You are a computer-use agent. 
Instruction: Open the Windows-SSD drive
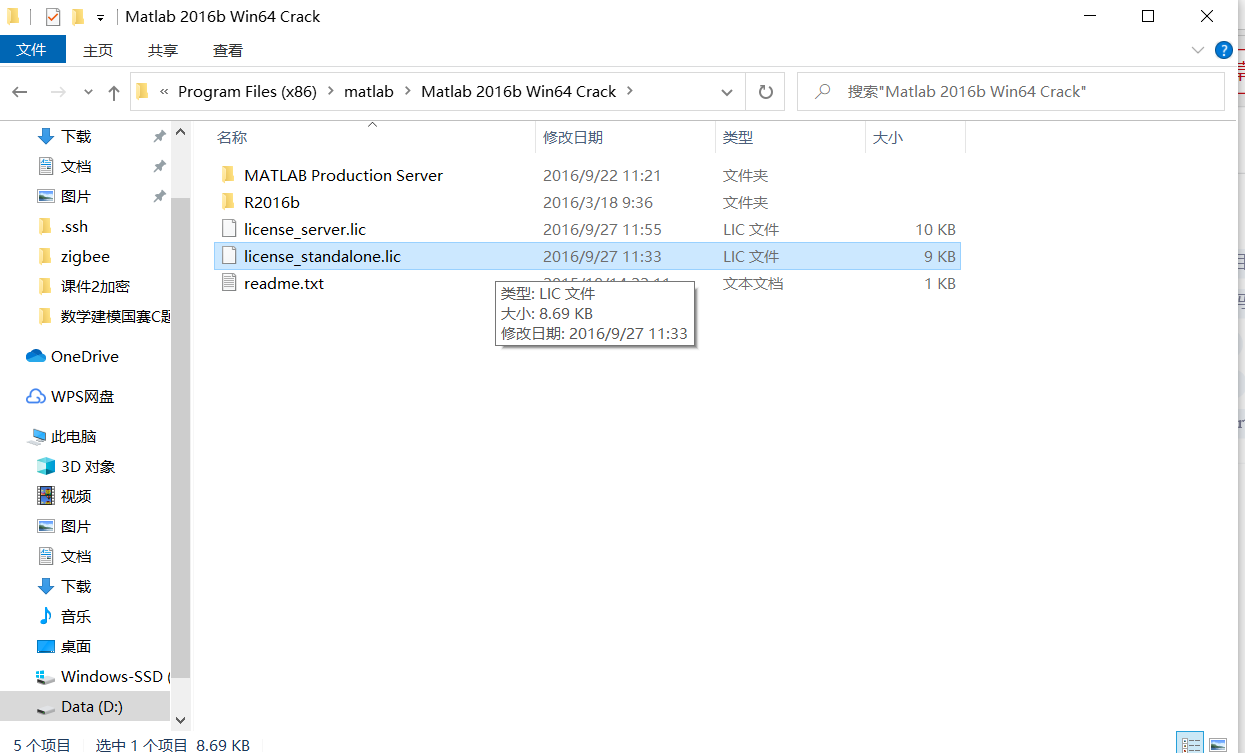[x=112, y=676]
